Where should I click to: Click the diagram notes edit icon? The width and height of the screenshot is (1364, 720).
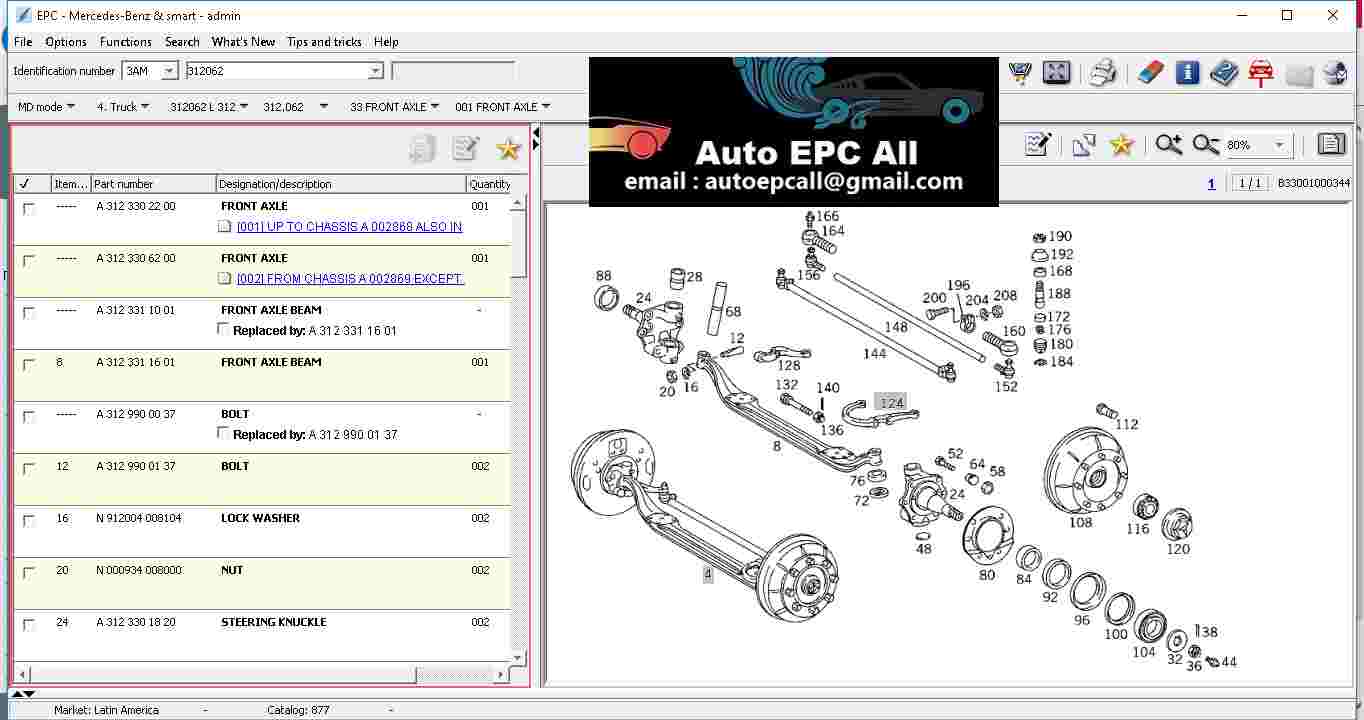coord(1038,145)
